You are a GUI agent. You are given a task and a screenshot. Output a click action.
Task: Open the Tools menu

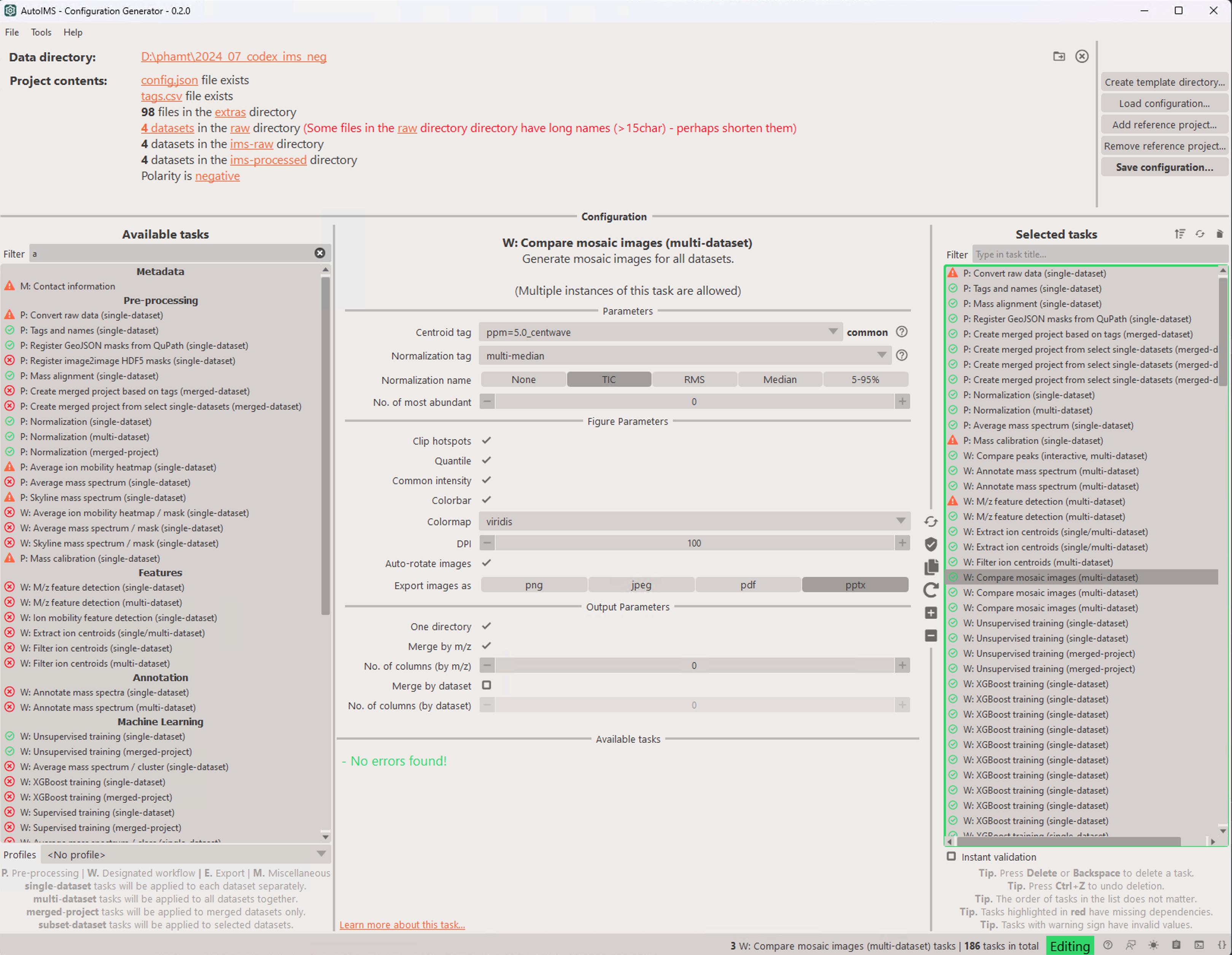(41, 32)
